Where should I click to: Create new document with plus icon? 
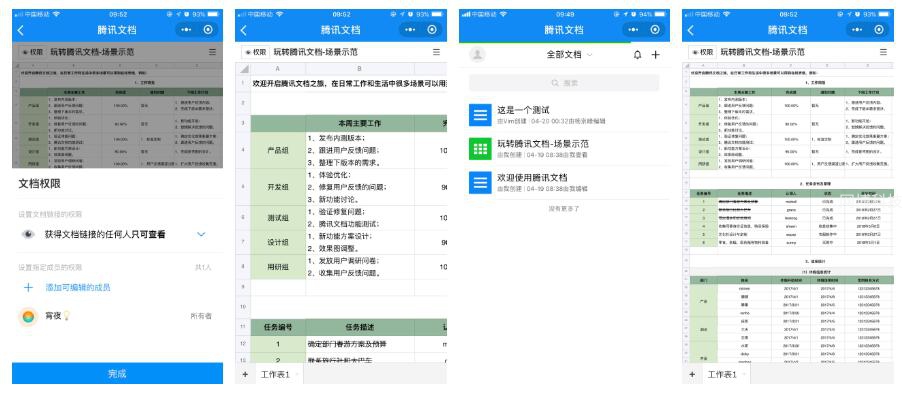655,55
